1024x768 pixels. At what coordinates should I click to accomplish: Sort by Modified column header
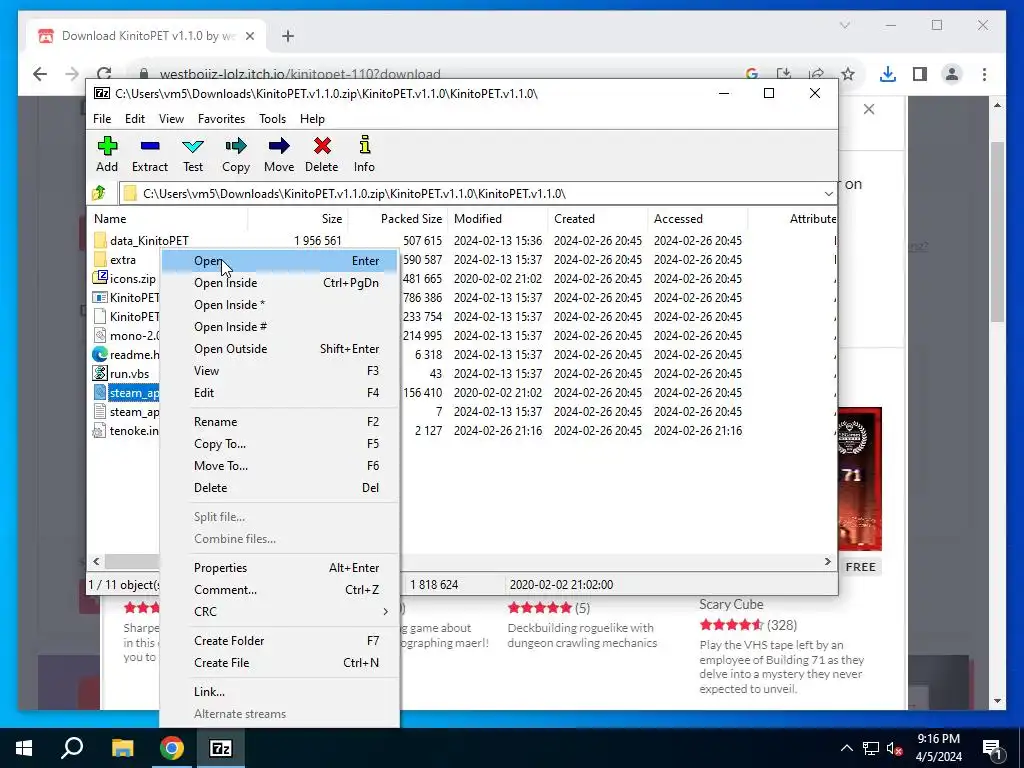[x=498, y=219]
